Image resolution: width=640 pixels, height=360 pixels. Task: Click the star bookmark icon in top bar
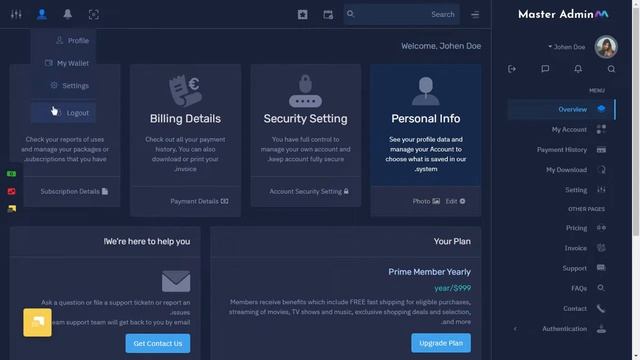pyautogui.click(x=302, y=15)
